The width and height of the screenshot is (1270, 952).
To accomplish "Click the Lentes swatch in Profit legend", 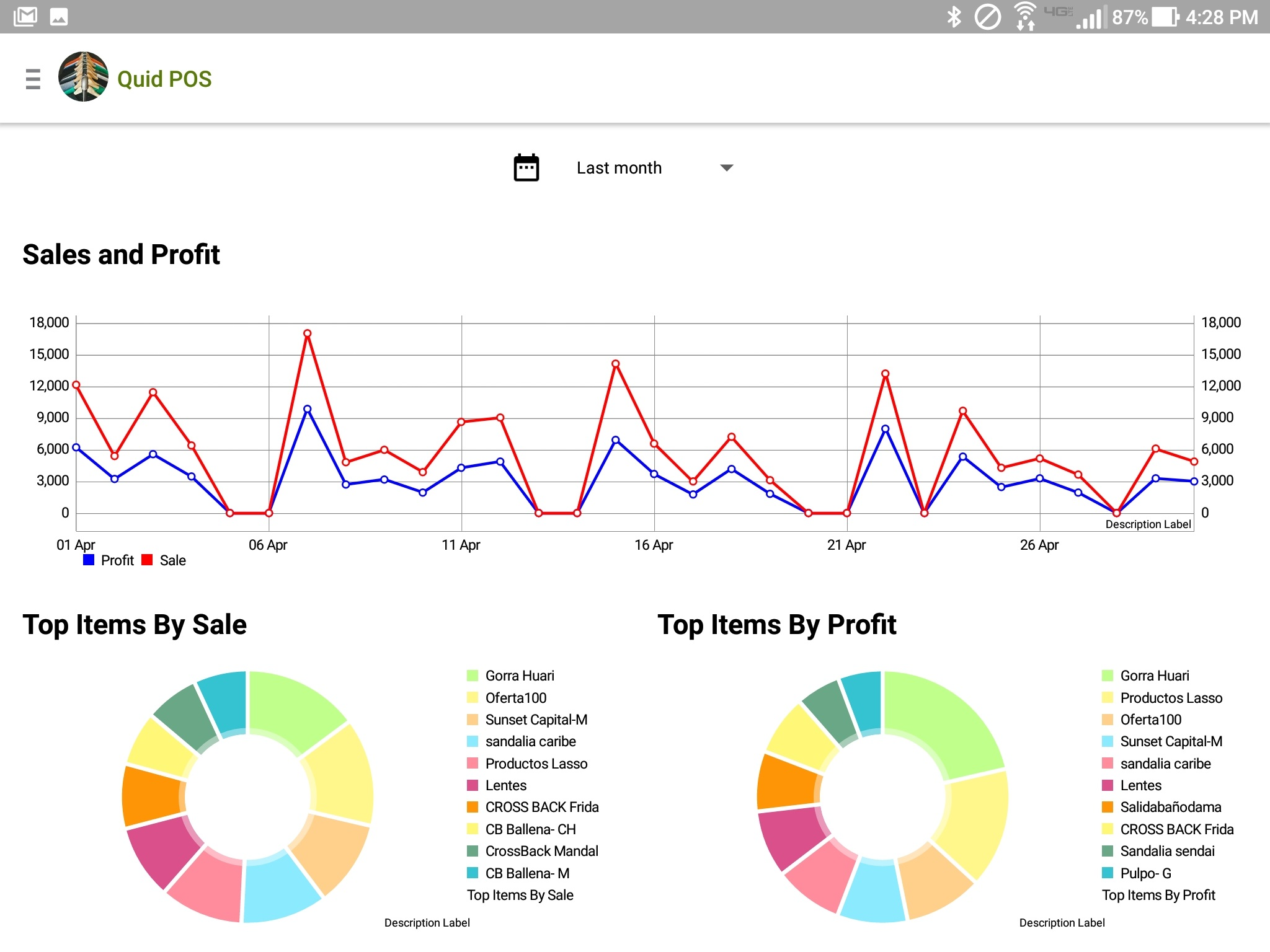I will pyautogui.click(x=1108, y=785).
